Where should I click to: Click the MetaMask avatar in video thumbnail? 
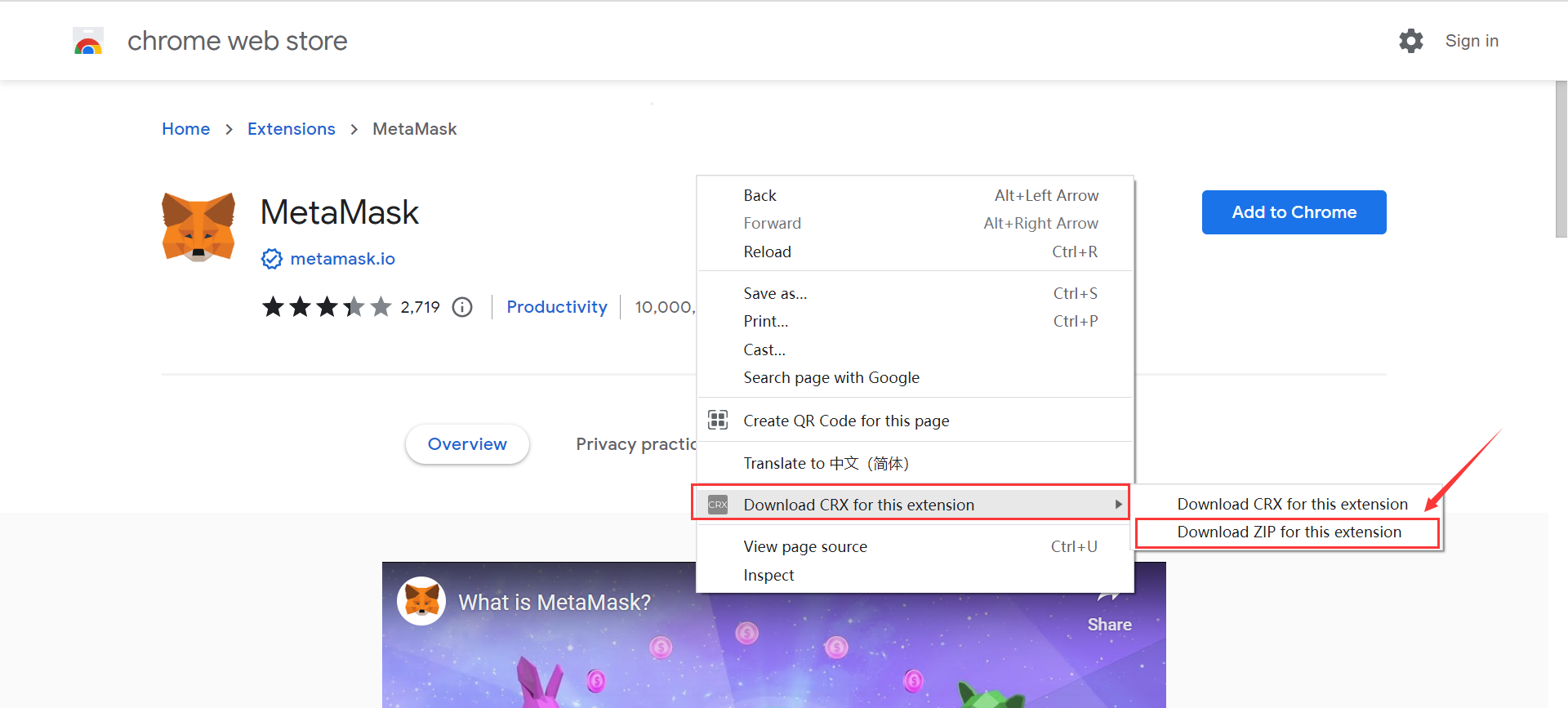point(421,601)
